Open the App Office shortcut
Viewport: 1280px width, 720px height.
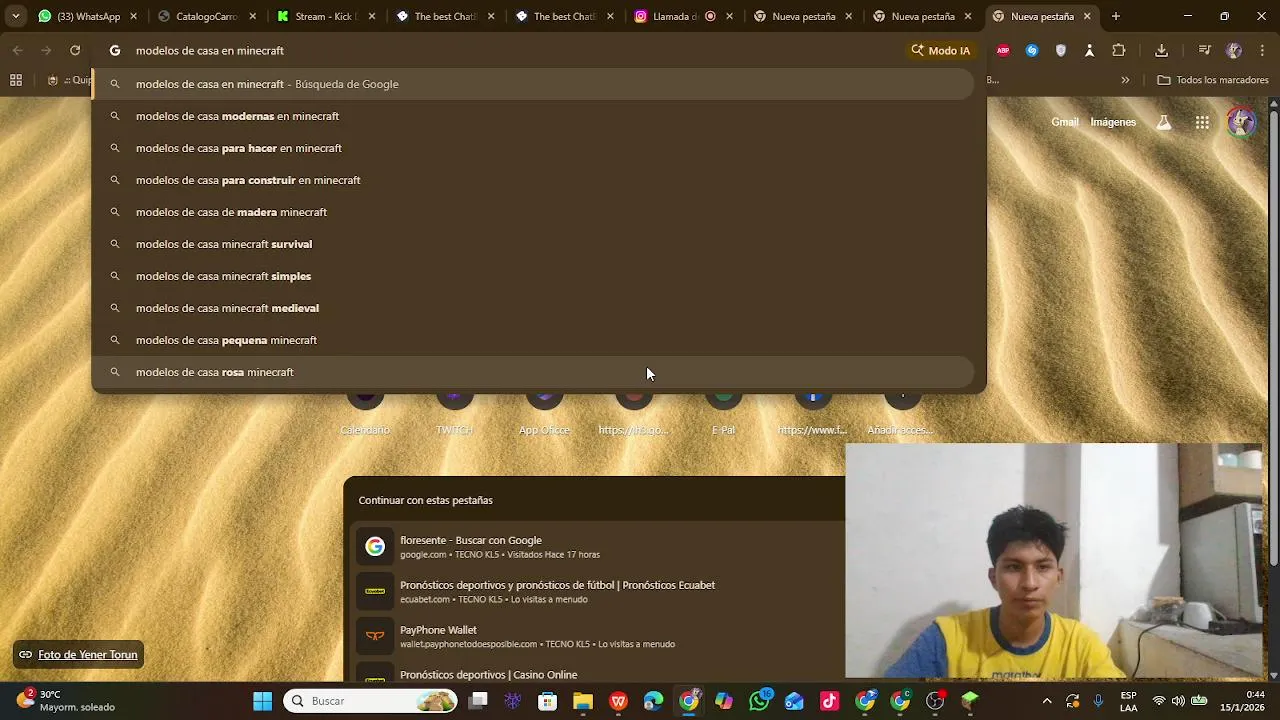(x=544, y=411)
